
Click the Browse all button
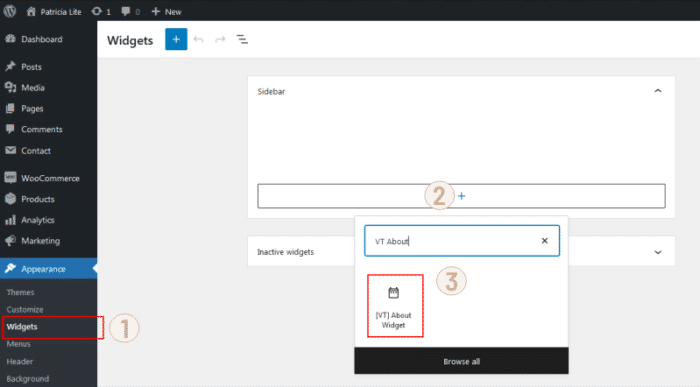pyautogui.click(x=461, y=361)
